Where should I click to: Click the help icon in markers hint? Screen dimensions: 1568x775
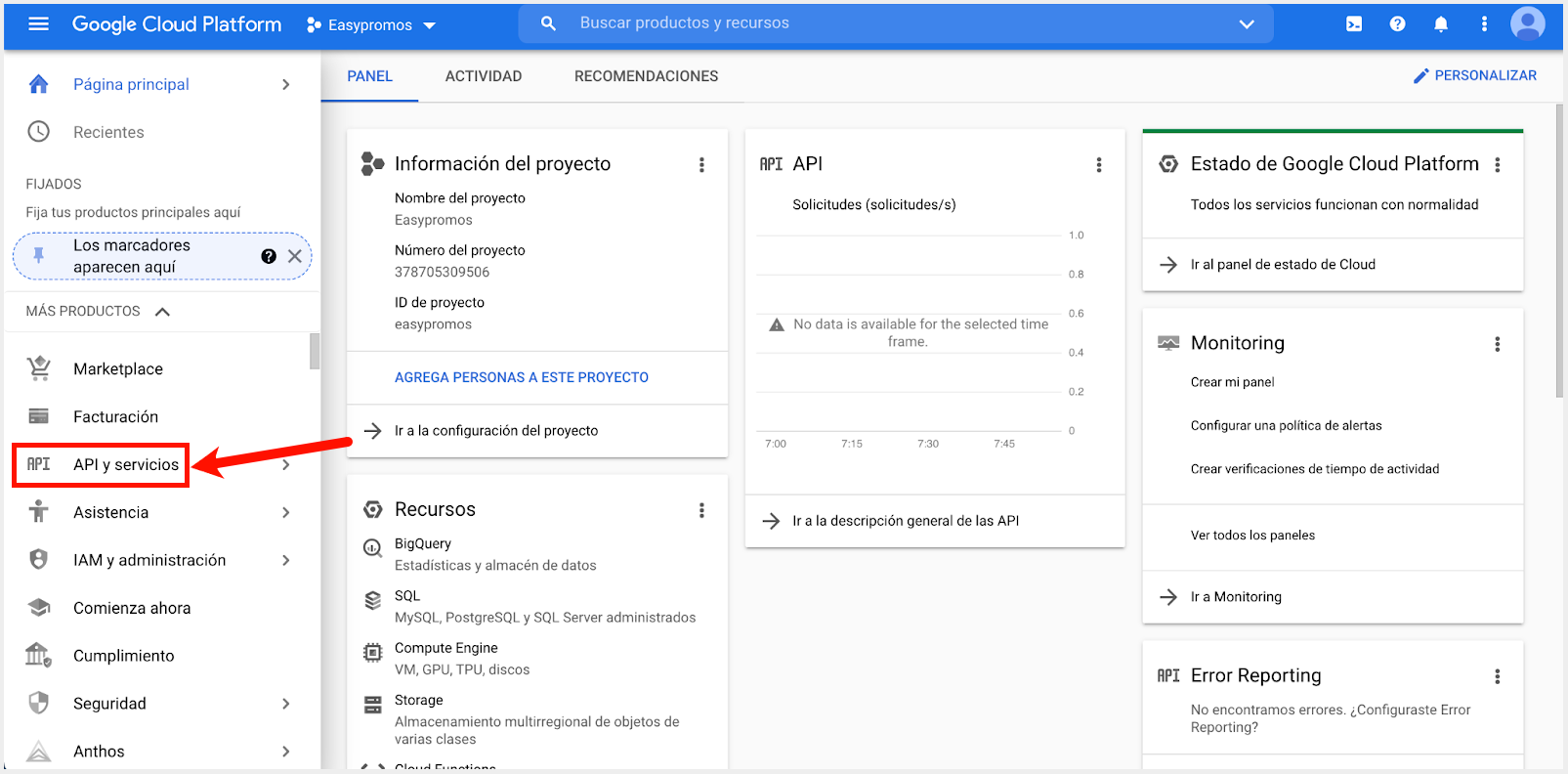point(269,256)
